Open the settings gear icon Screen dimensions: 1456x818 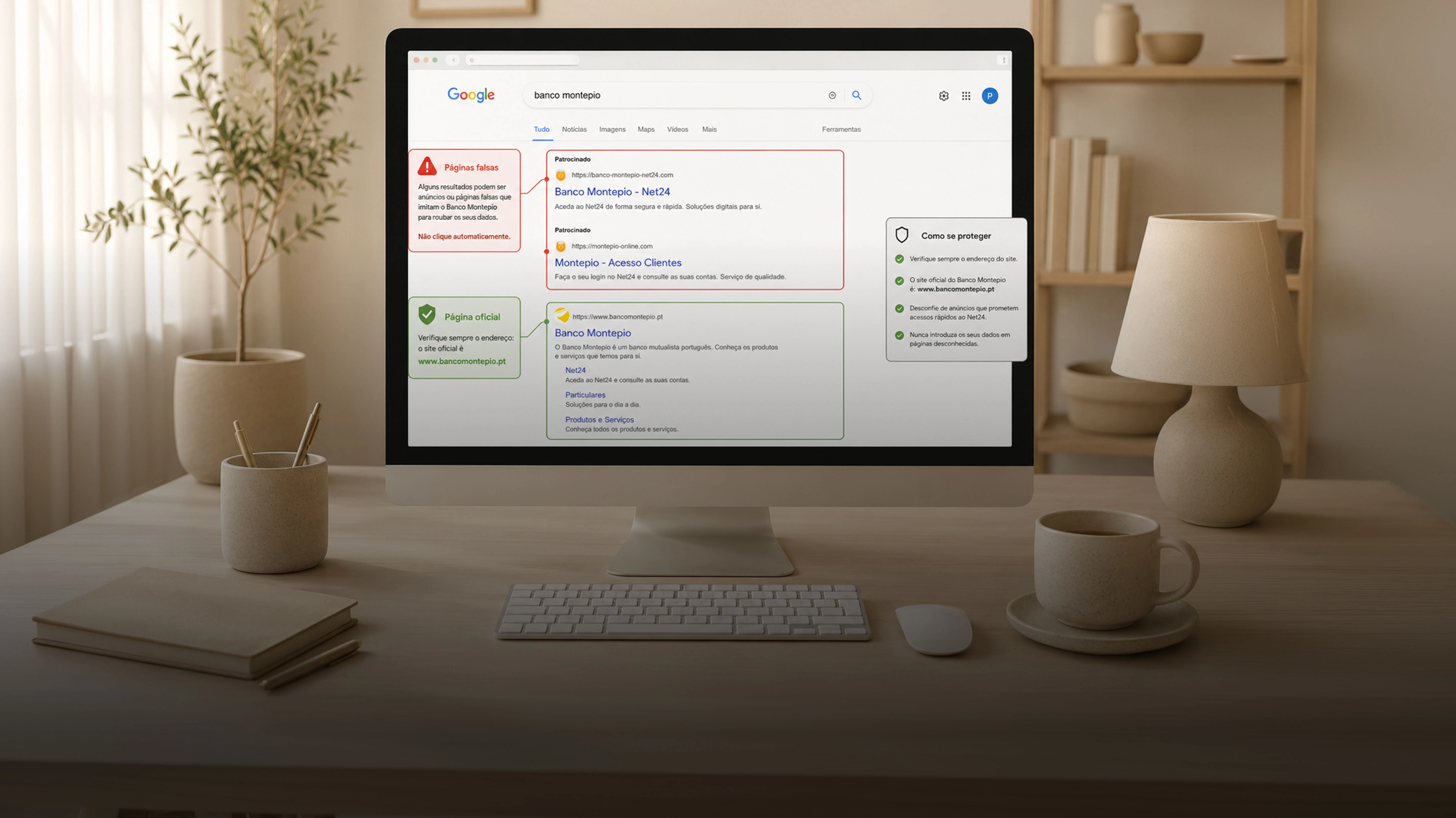(944, 96)
